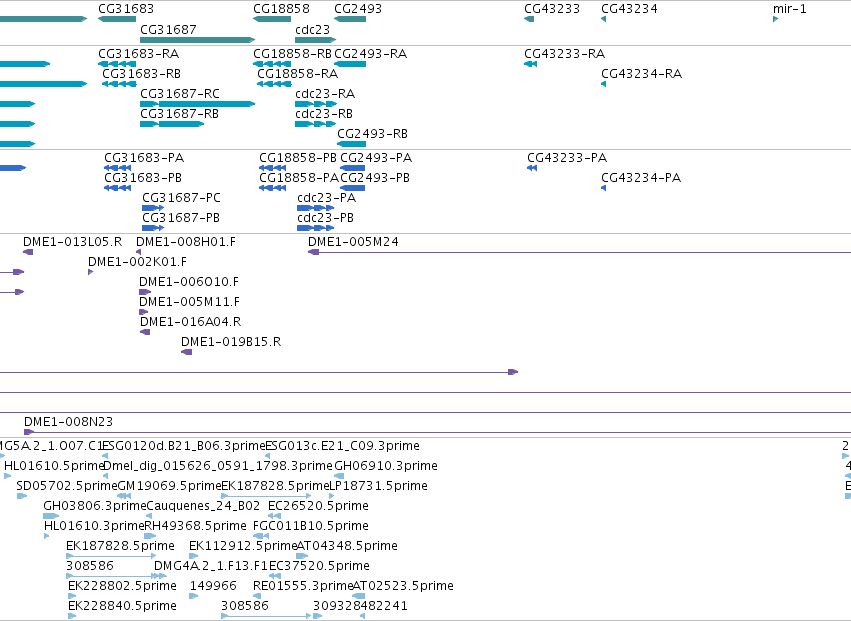Screen dimensions: 851x621
Task: Click protein CG31683-PA label
Action: pyautogui.click(x=144, y=158)
